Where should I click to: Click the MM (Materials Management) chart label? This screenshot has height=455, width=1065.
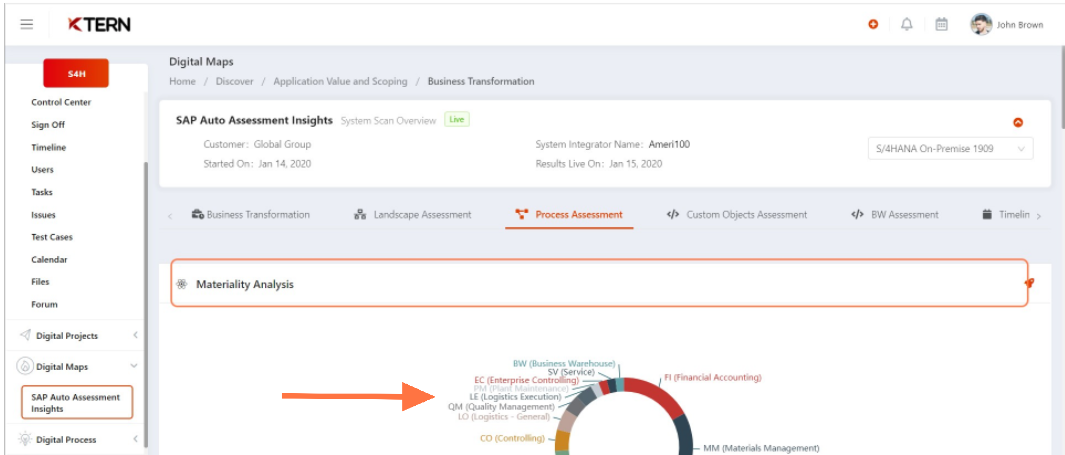761,448
